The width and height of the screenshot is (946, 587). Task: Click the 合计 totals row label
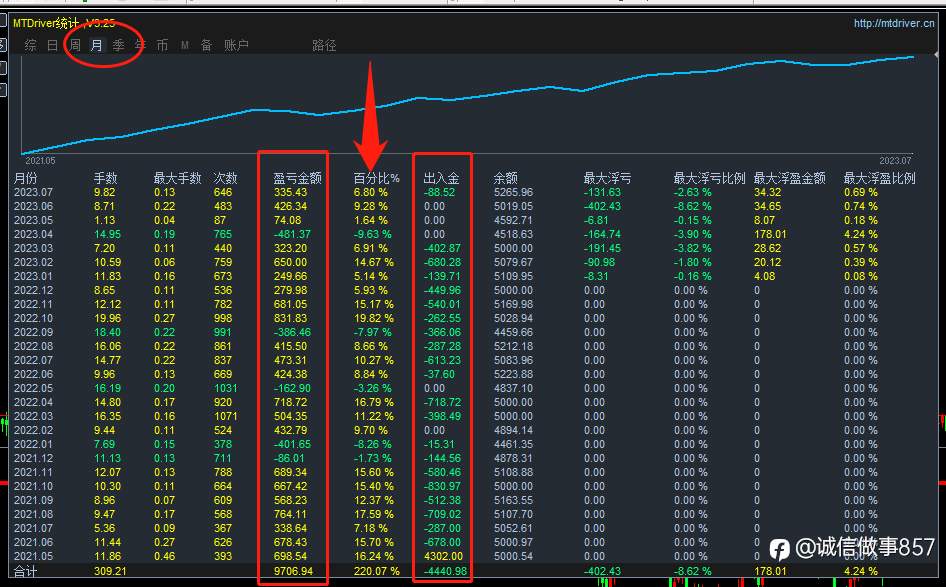click(x=25, y=571)
